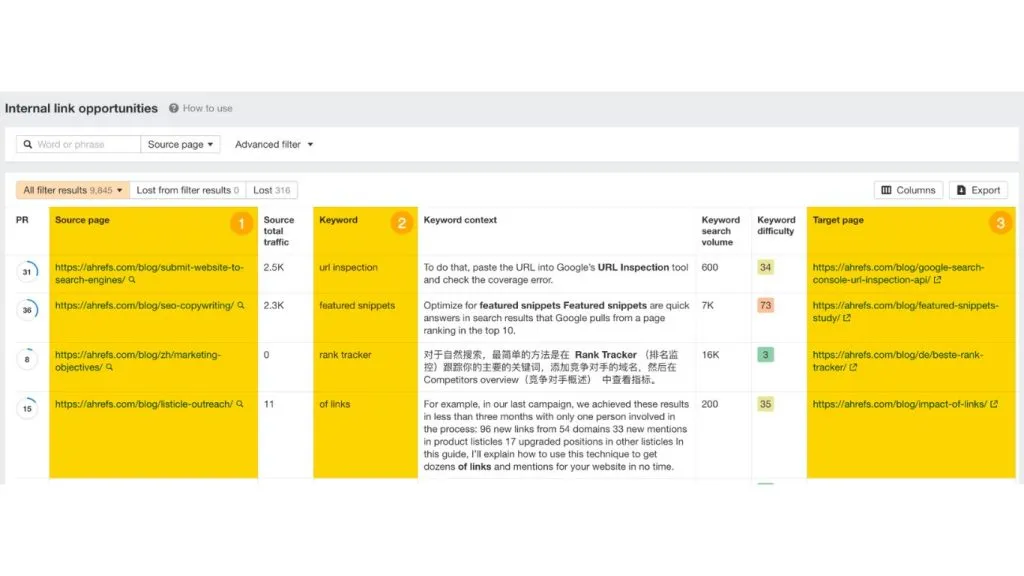Click the Keyword column header
Image resolution: width=1024 pixels, height=576 pixels.
click(338, 220)
